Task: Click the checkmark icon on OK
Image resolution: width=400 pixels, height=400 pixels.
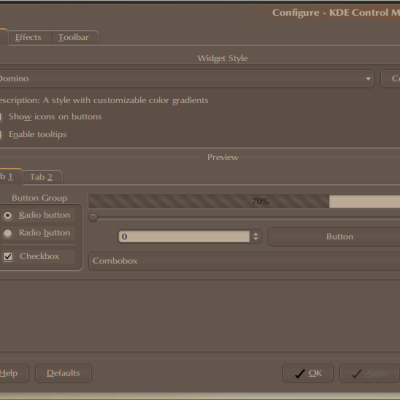Action: coord(300,374)
